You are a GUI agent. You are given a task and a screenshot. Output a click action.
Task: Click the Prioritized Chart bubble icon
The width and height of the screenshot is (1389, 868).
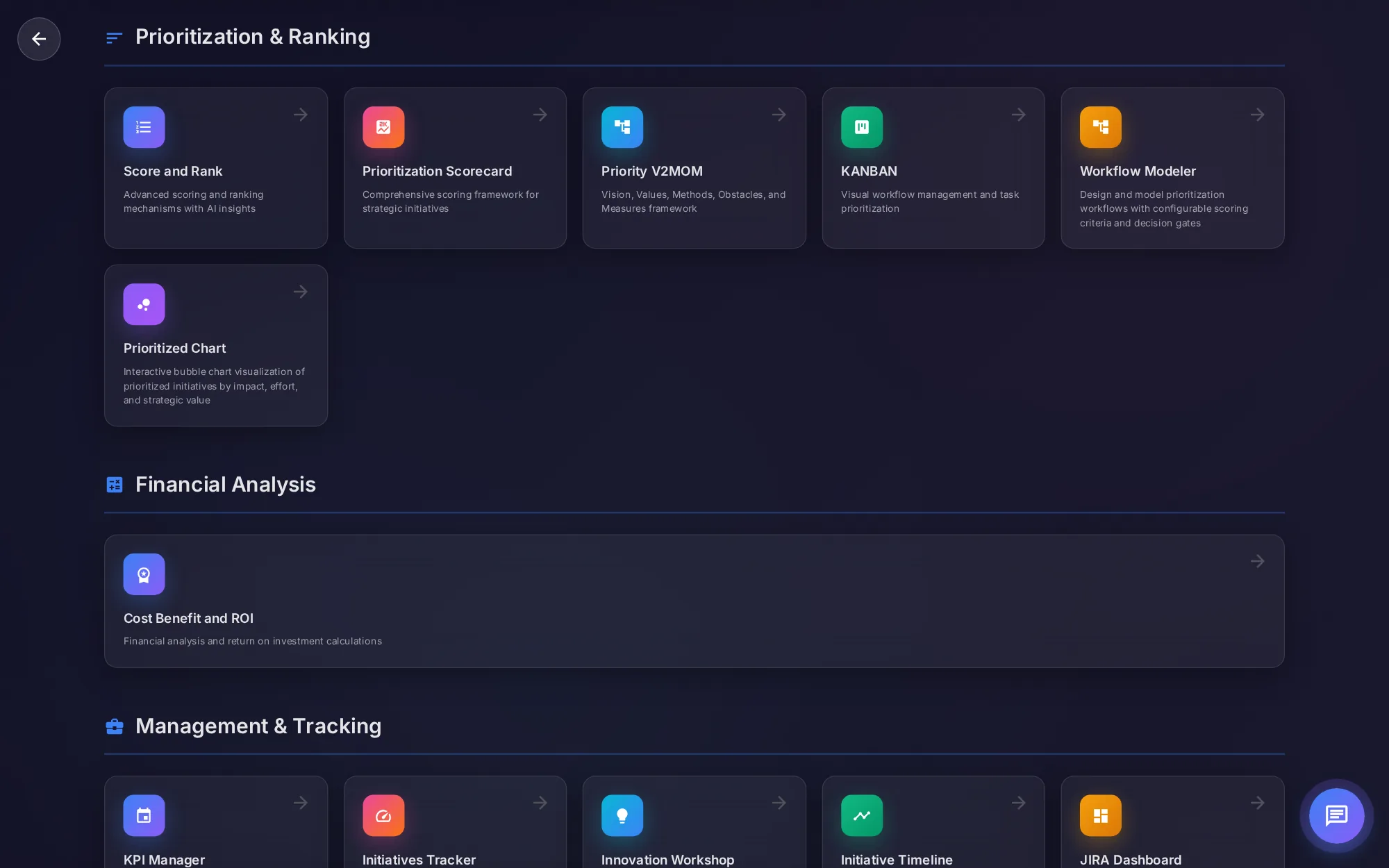click(144, 304)
